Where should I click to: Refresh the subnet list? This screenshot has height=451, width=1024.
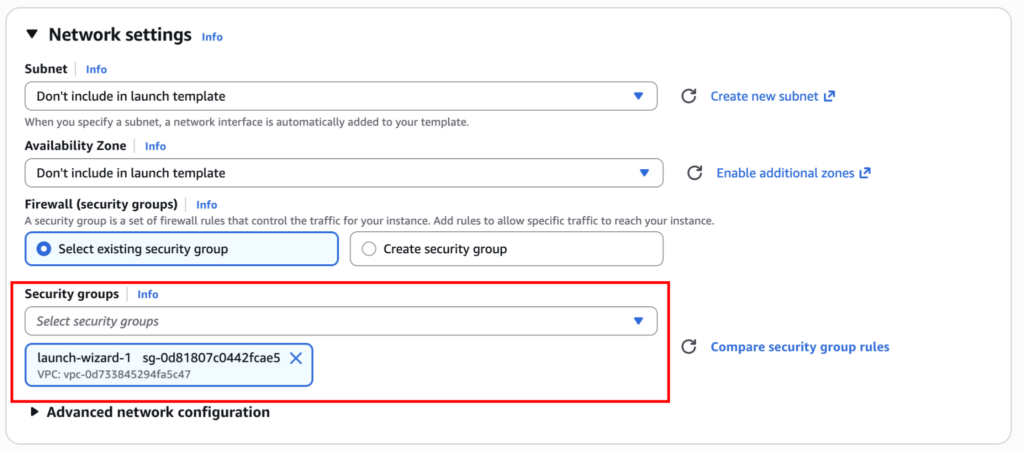coord(688,96)
